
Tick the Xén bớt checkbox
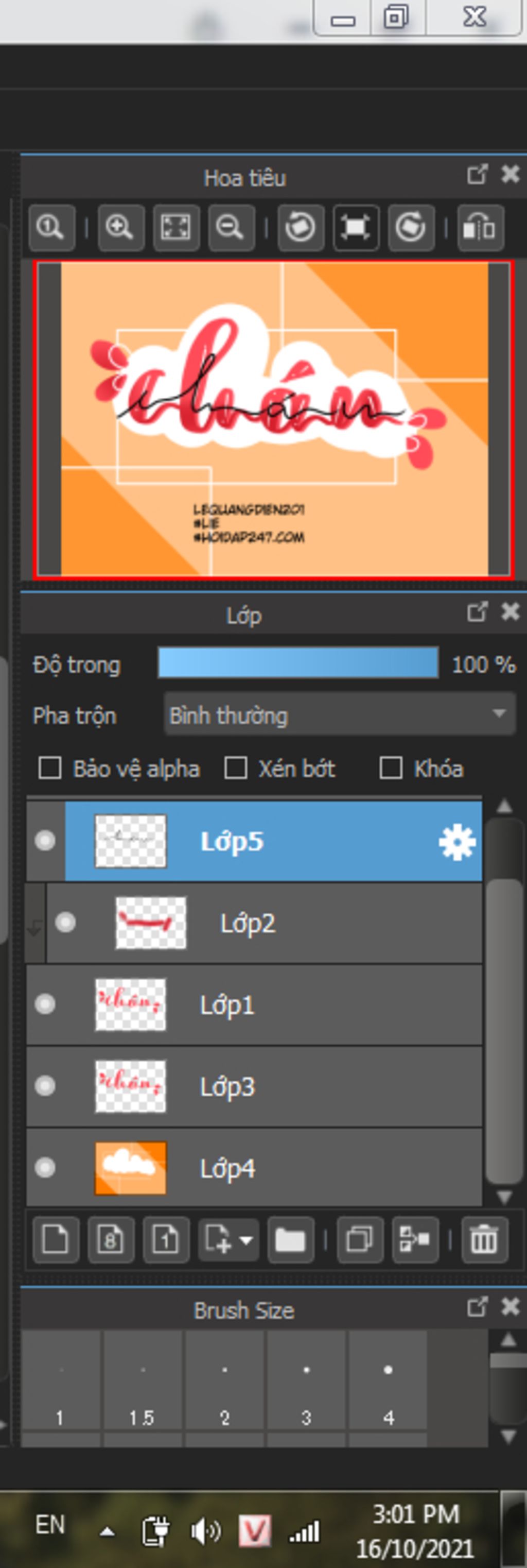236,768
